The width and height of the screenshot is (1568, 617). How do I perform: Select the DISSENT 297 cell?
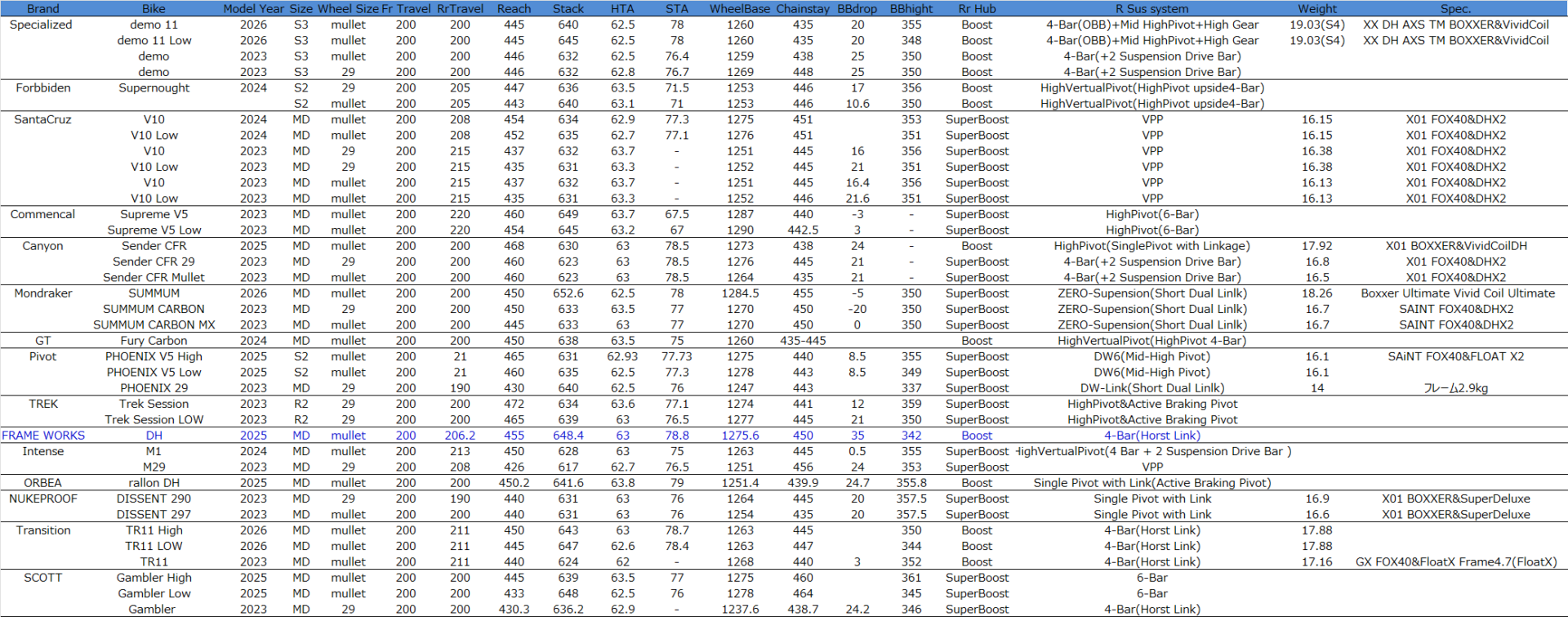(154, 514)
